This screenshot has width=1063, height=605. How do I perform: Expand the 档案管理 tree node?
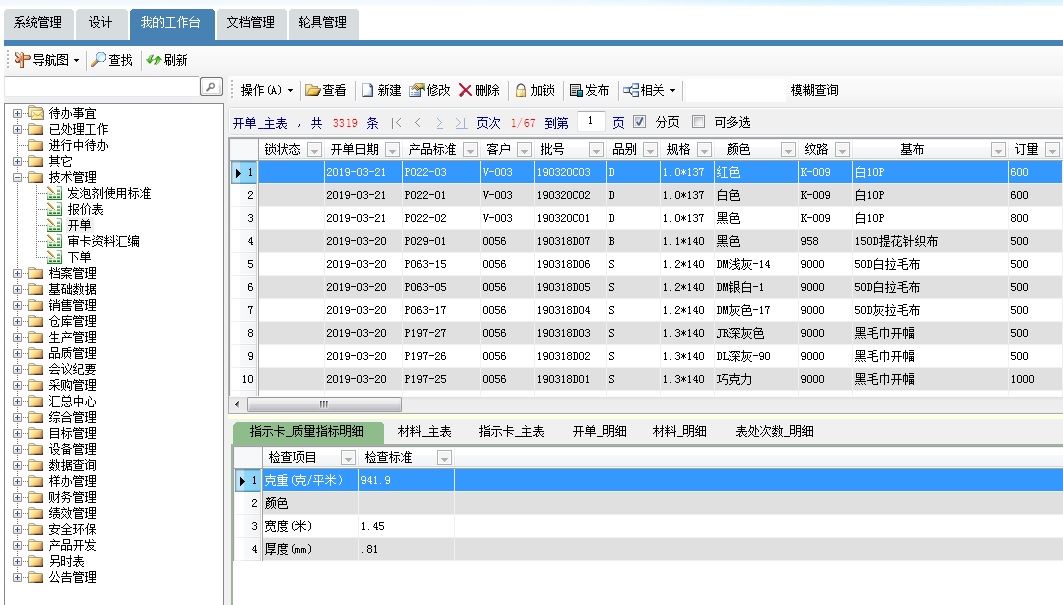[x=18, y=273]
